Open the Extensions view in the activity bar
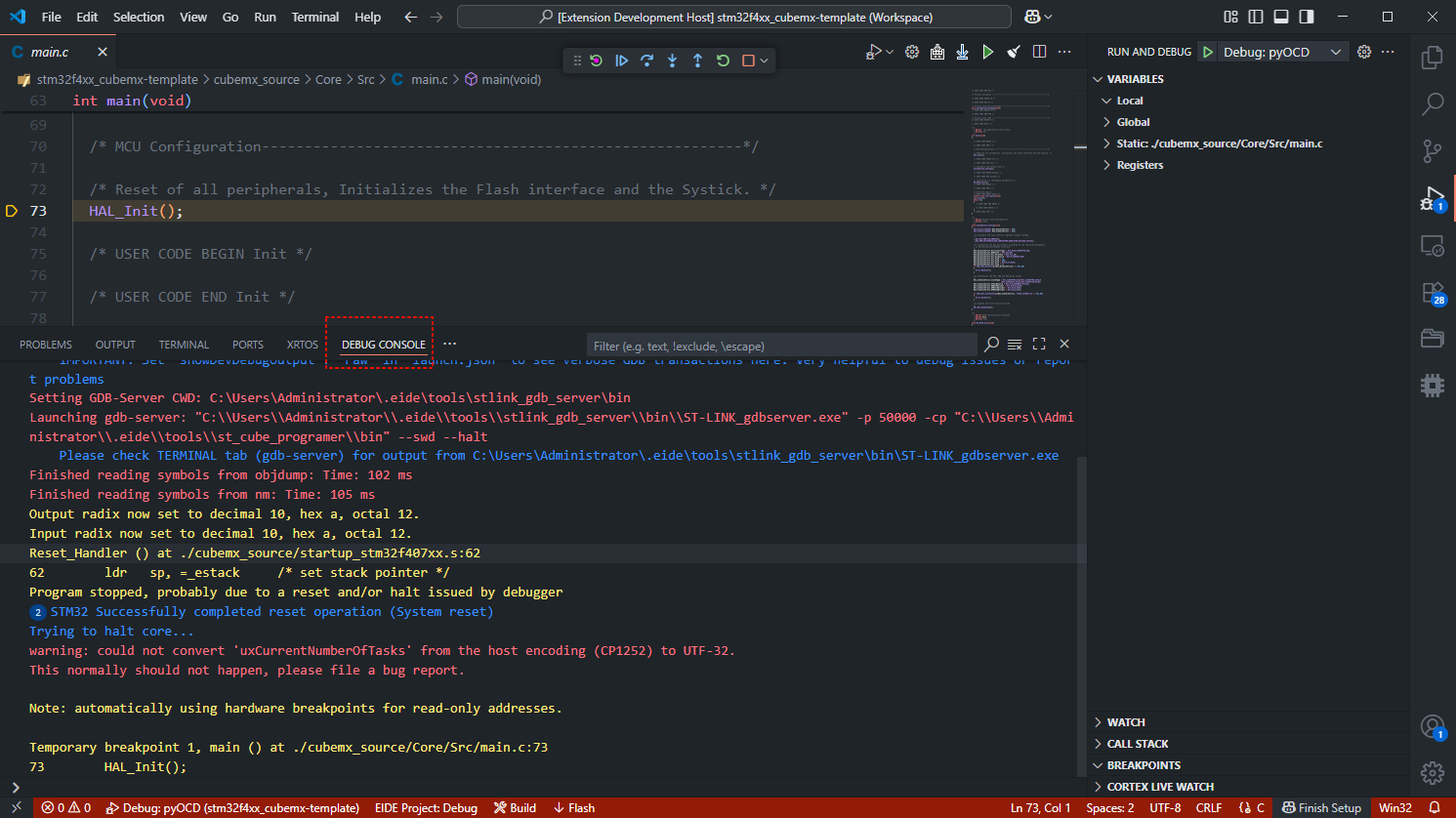The width and height of the screenshot is (1456, 818). click(1432, 294)
